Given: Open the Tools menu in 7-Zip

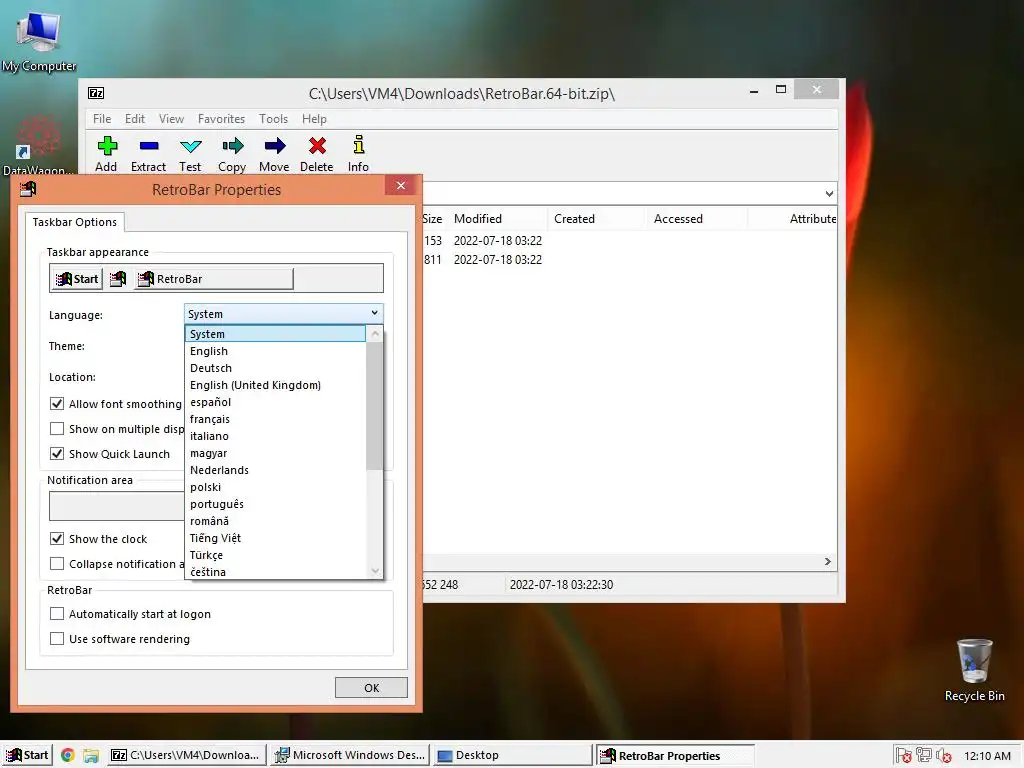Looking at the screenshot, I should tap(273, 118).
